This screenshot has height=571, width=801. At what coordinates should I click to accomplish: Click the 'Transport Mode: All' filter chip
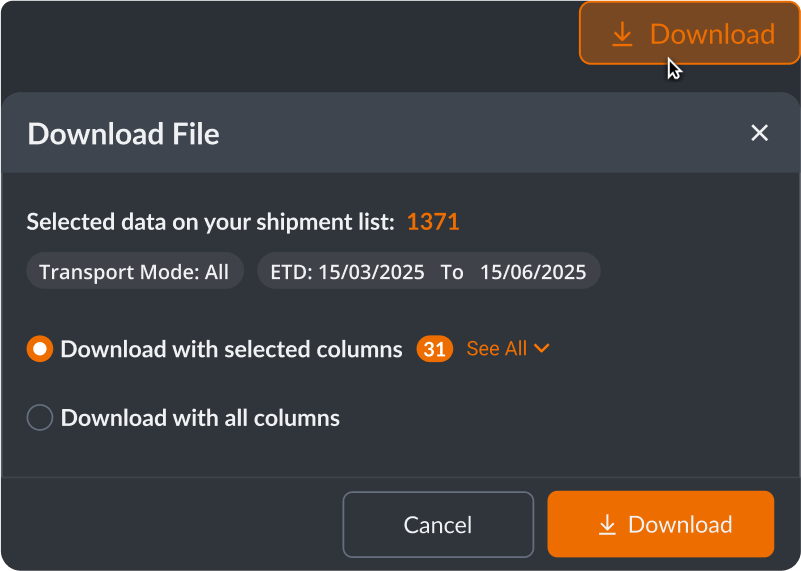[134, 272]
